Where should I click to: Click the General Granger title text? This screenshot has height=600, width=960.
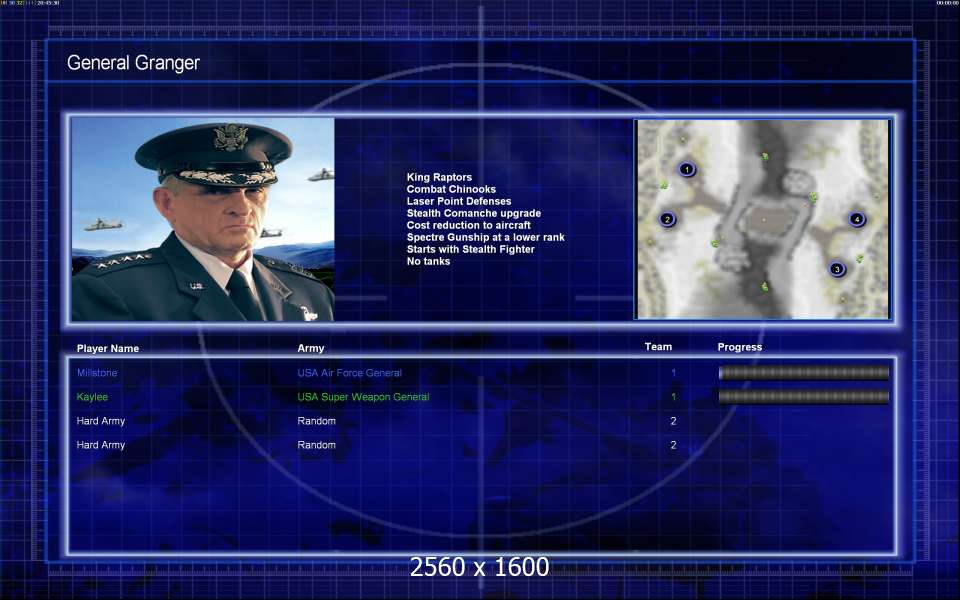(x=133, y=62)
